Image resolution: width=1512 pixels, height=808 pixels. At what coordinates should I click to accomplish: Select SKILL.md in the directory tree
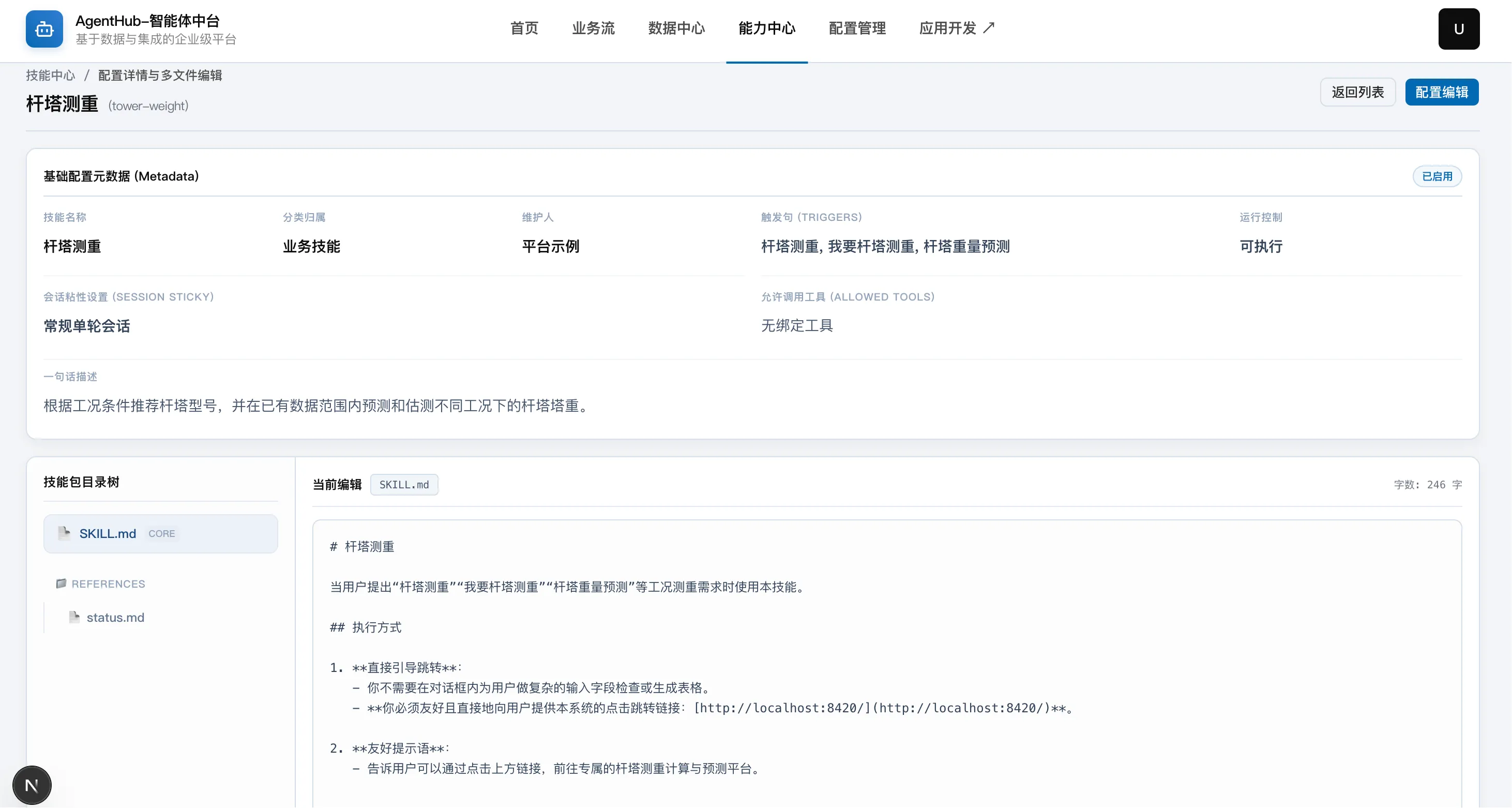[160, 533]
